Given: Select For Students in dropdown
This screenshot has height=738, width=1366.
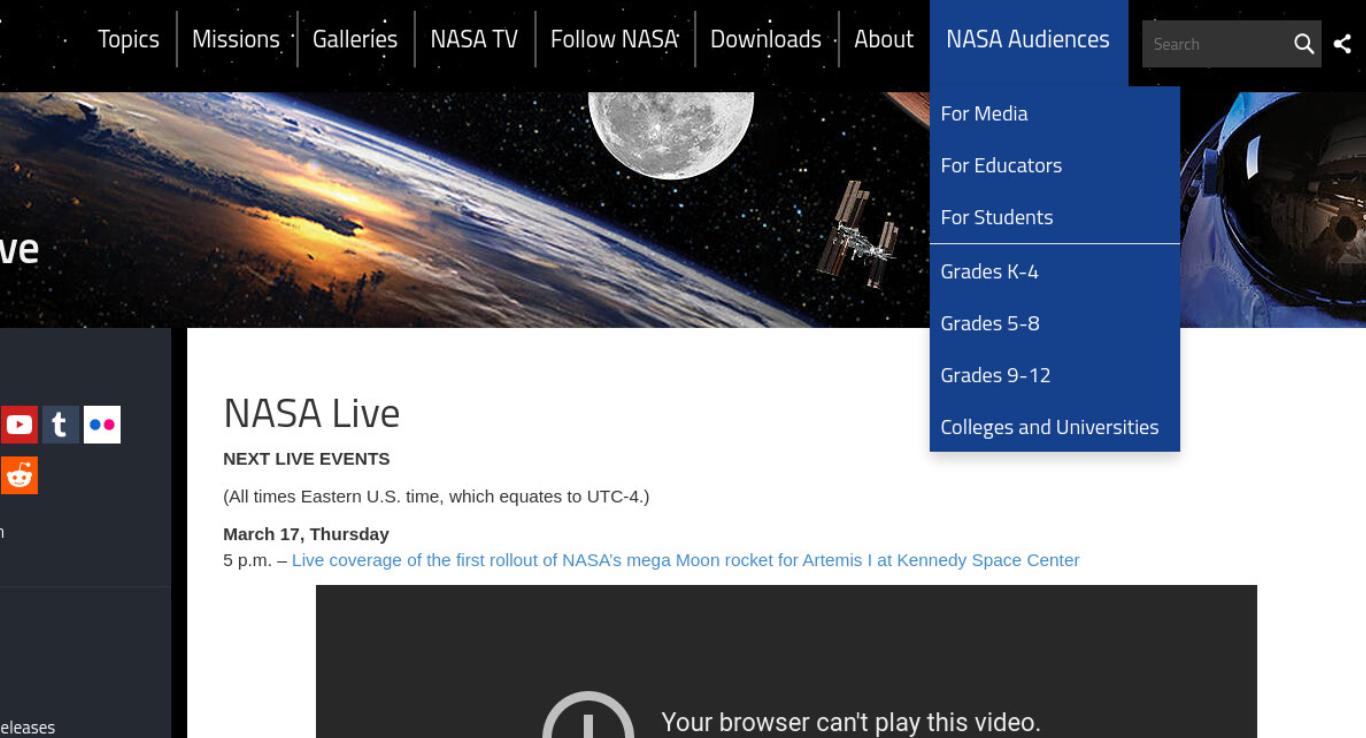Looking at the screenshot, I should point(1055,217).
